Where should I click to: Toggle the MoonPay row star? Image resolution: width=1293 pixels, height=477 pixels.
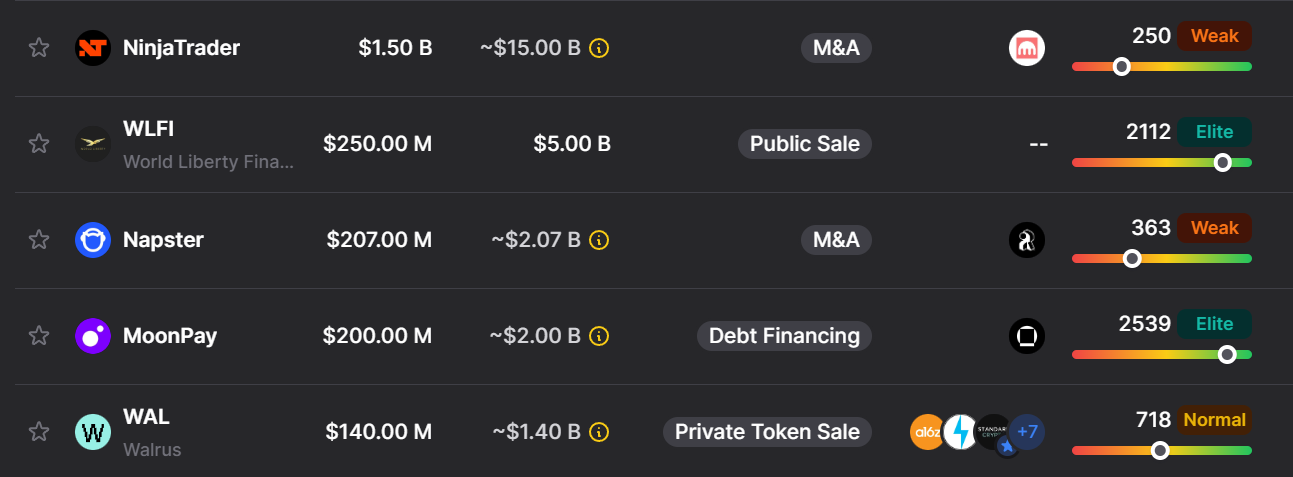tap(39, 336)
